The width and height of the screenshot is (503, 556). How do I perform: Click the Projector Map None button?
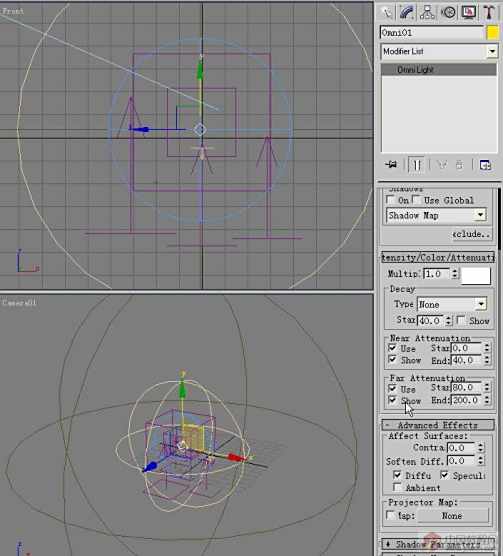[x=452, y=516]
